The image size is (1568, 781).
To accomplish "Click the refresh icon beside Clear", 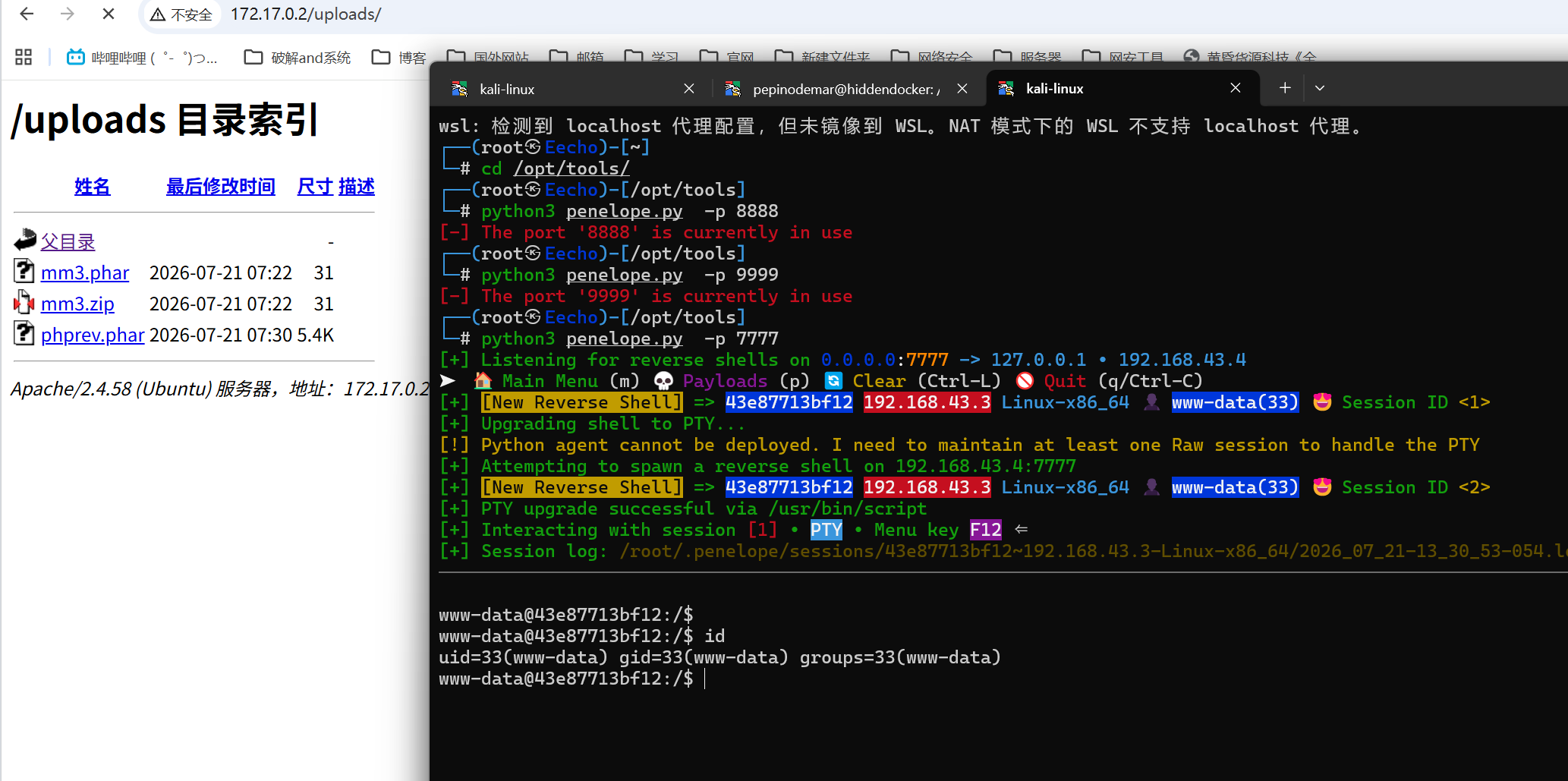I will pos(833,381).
